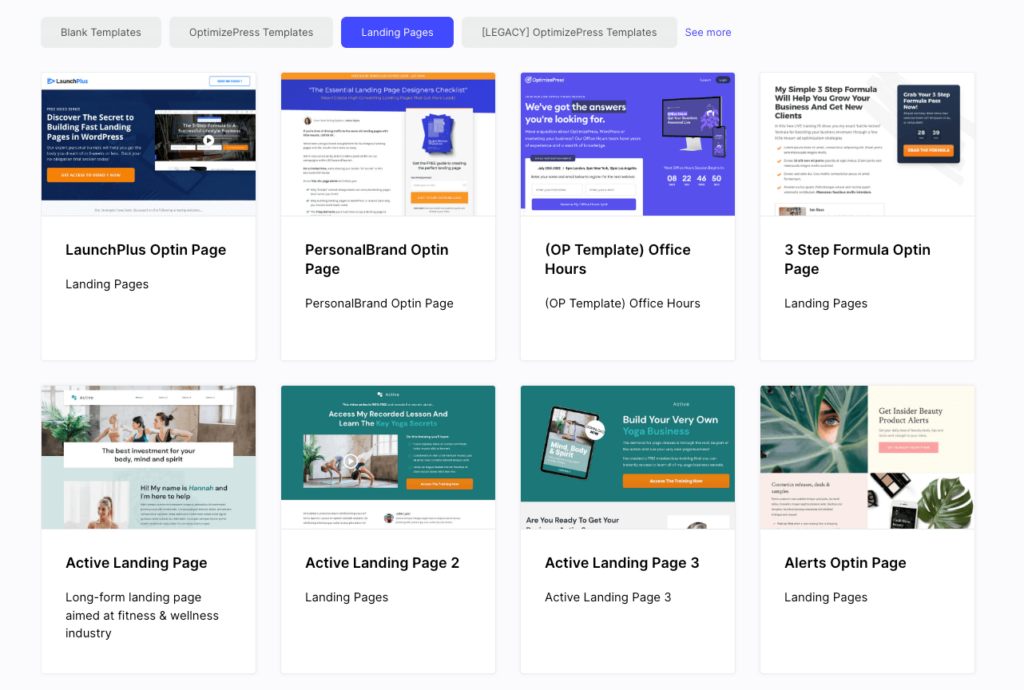Click the Active Landing Page 2 title
This screenshot has width=1024, height=690.
coord(382,563)
